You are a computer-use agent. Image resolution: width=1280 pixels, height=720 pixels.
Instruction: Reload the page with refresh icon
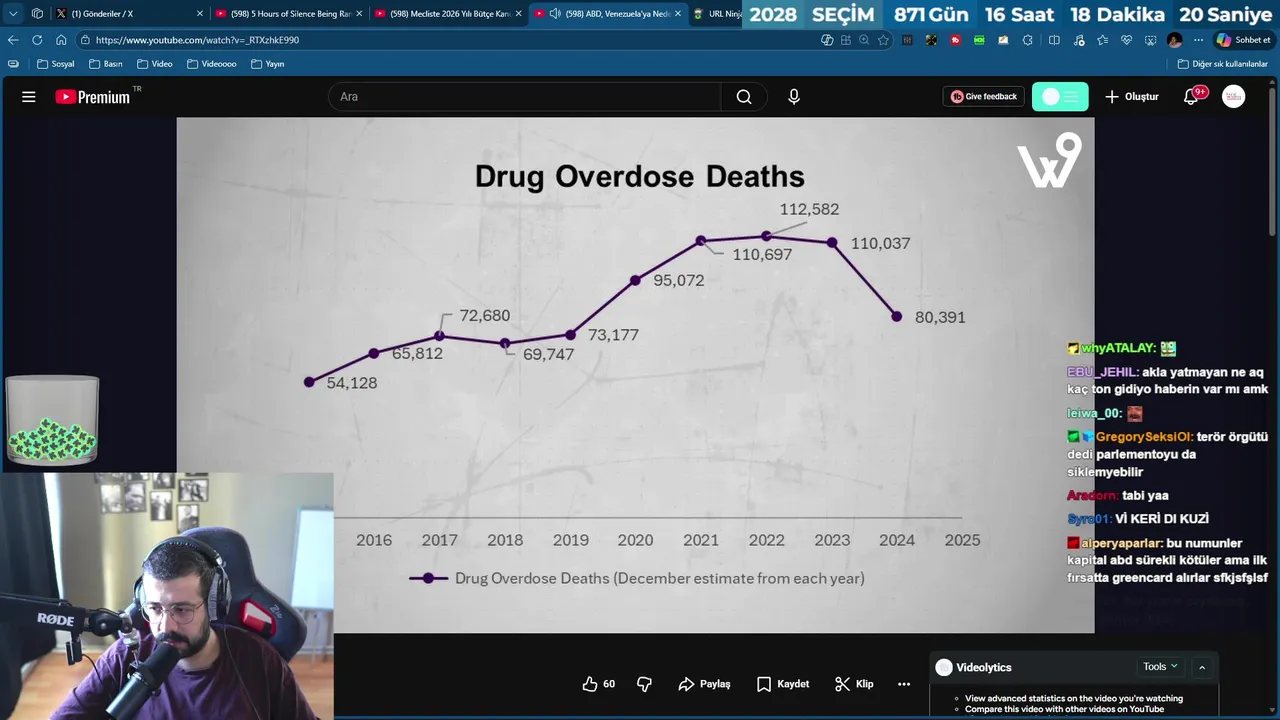37,40
